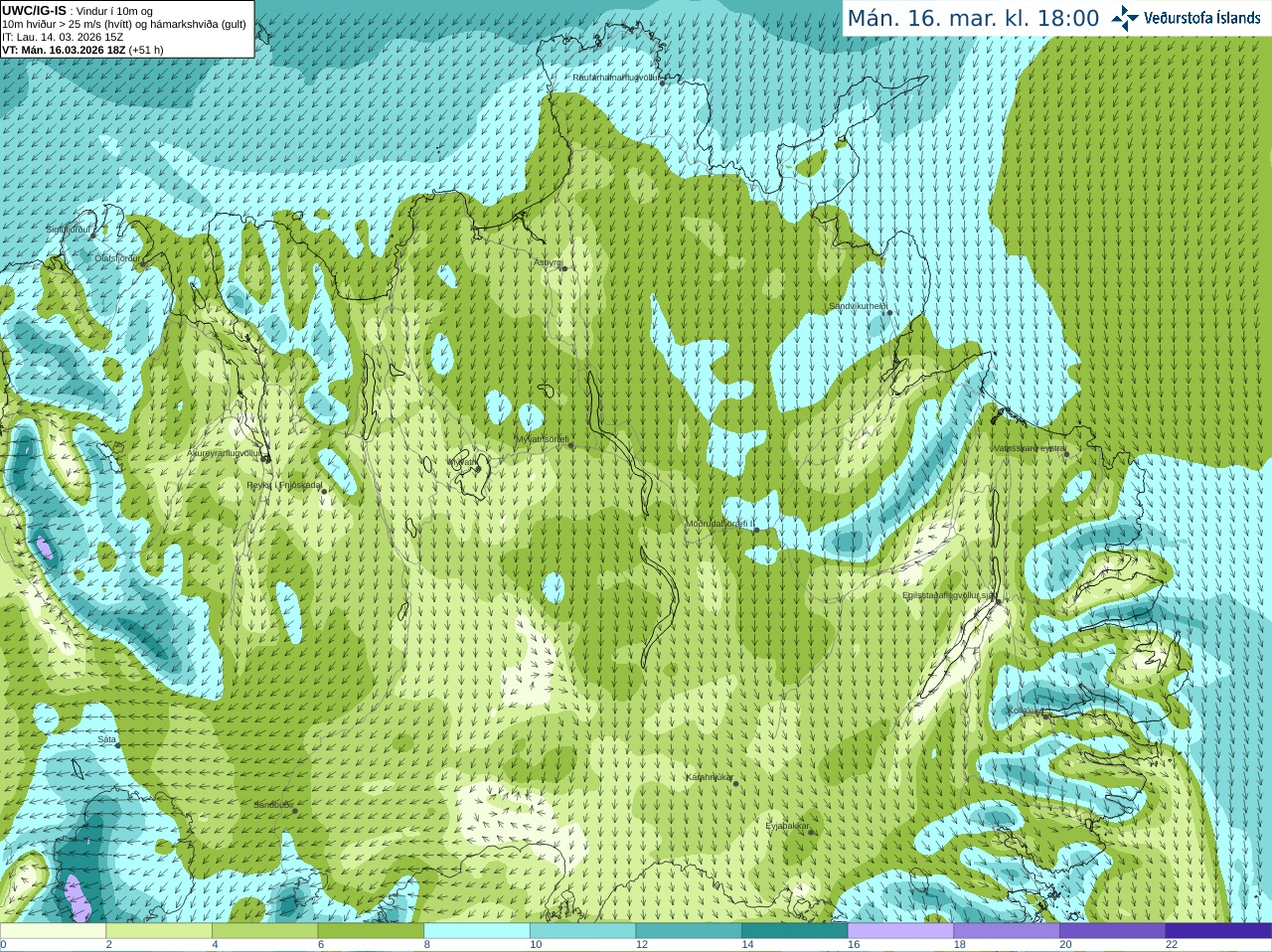This screenshot has height=952, width=1272.
Task: Click the legend tick number 22
Action: (1172, 945)
